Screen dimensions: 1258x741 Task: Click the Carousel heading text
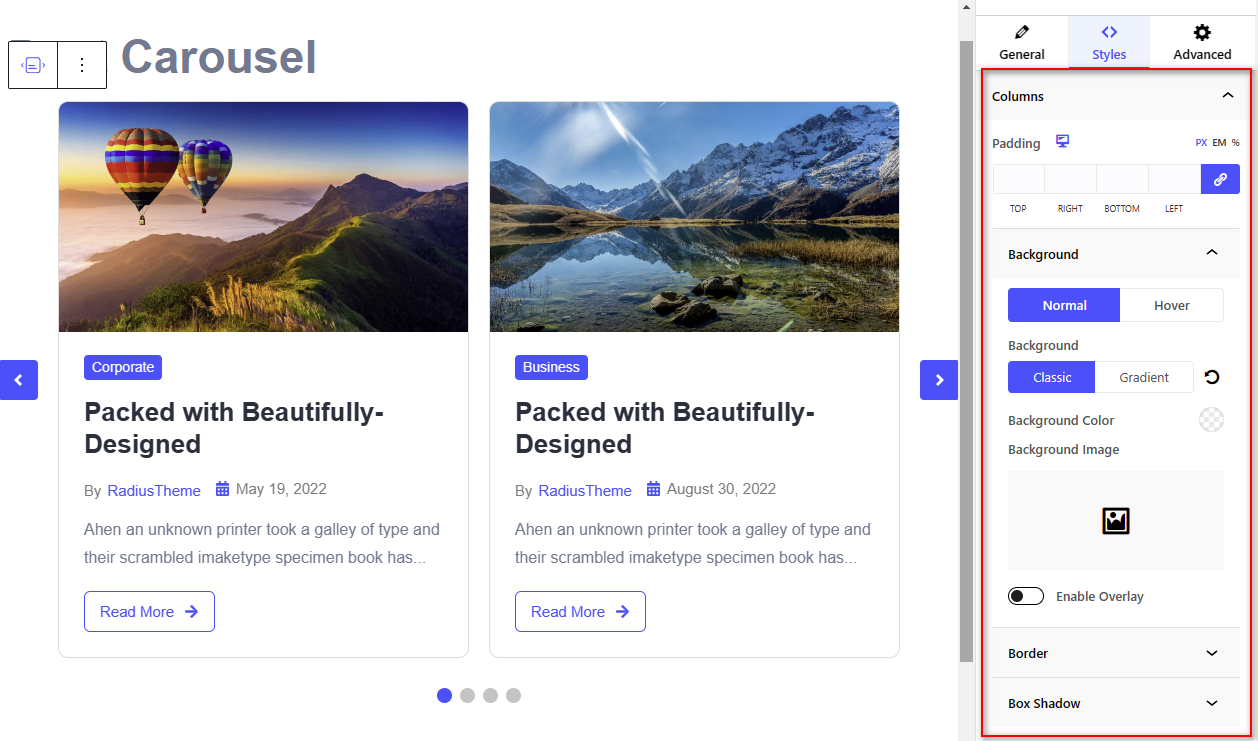[219, 57]
